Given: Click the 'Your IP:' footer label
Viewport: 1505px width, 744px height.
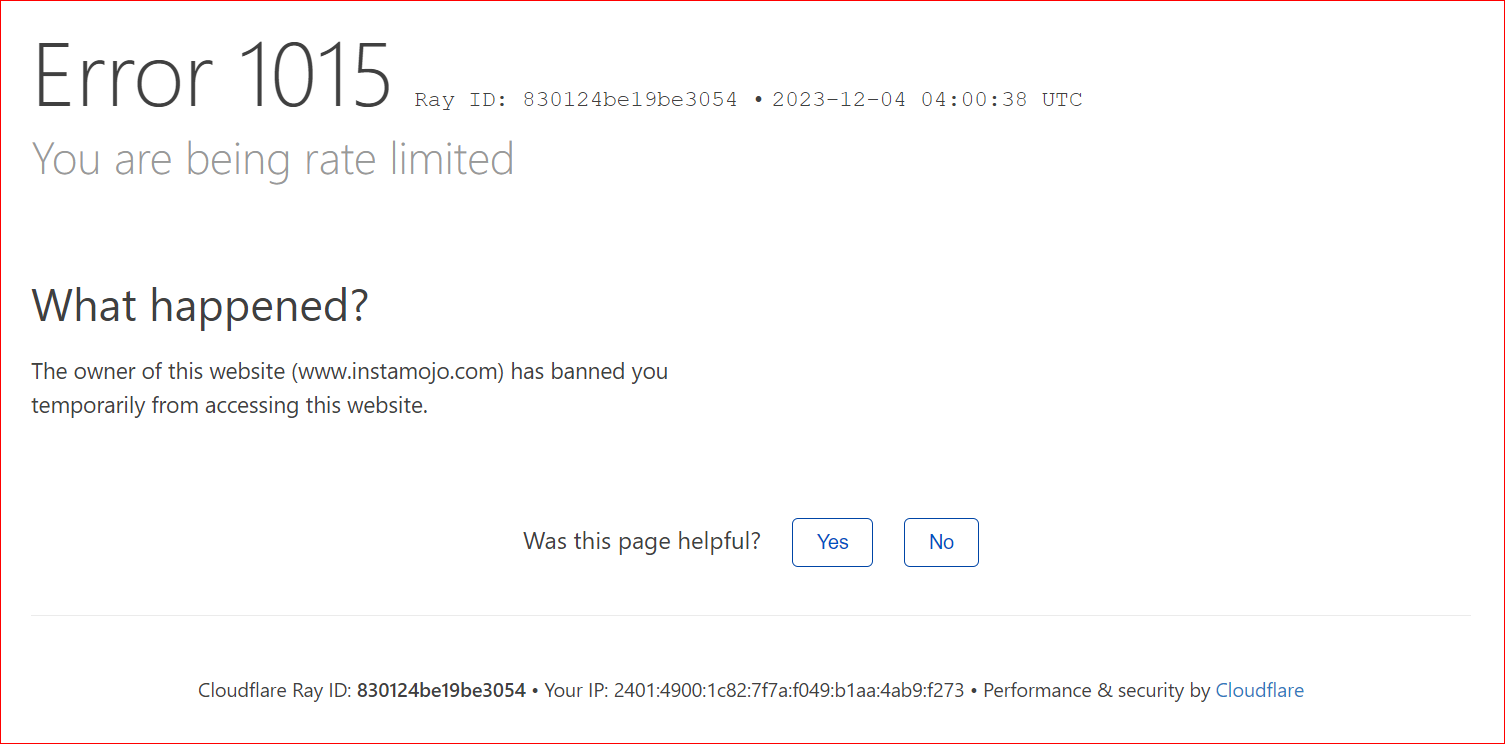Looking at the screenshot, I should point(577,690).
